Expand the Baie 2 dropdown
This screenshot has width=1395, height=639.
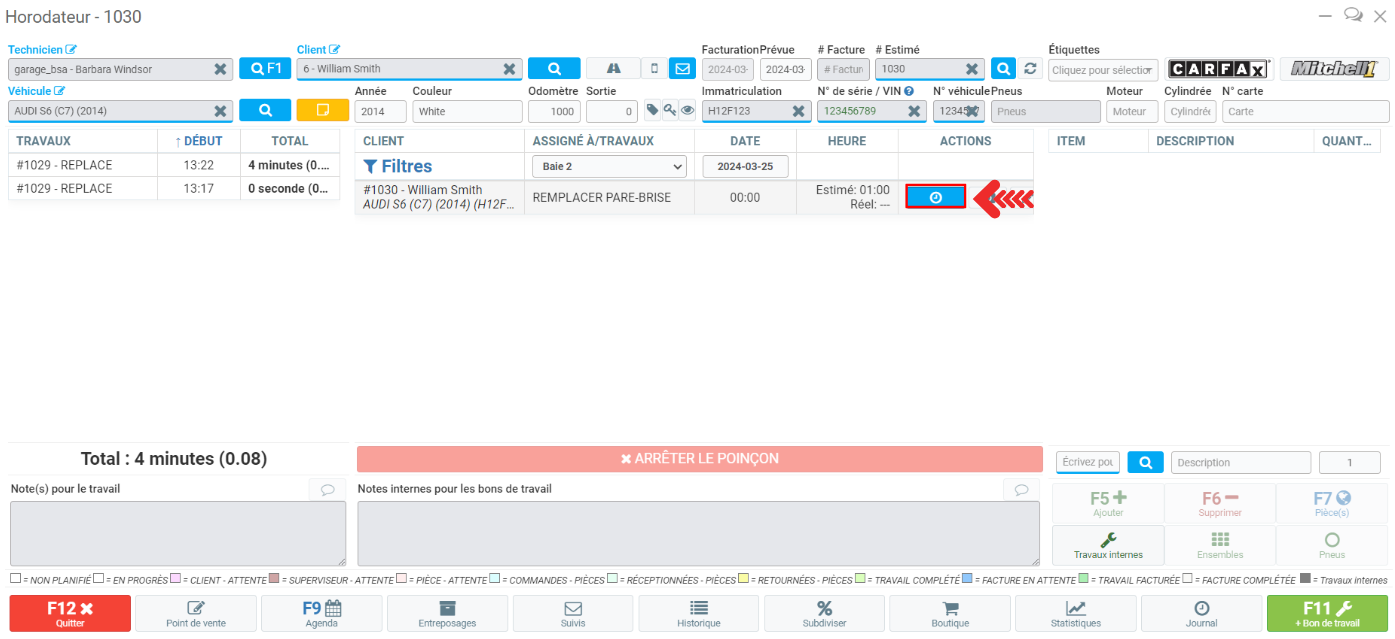pos(609,166)
